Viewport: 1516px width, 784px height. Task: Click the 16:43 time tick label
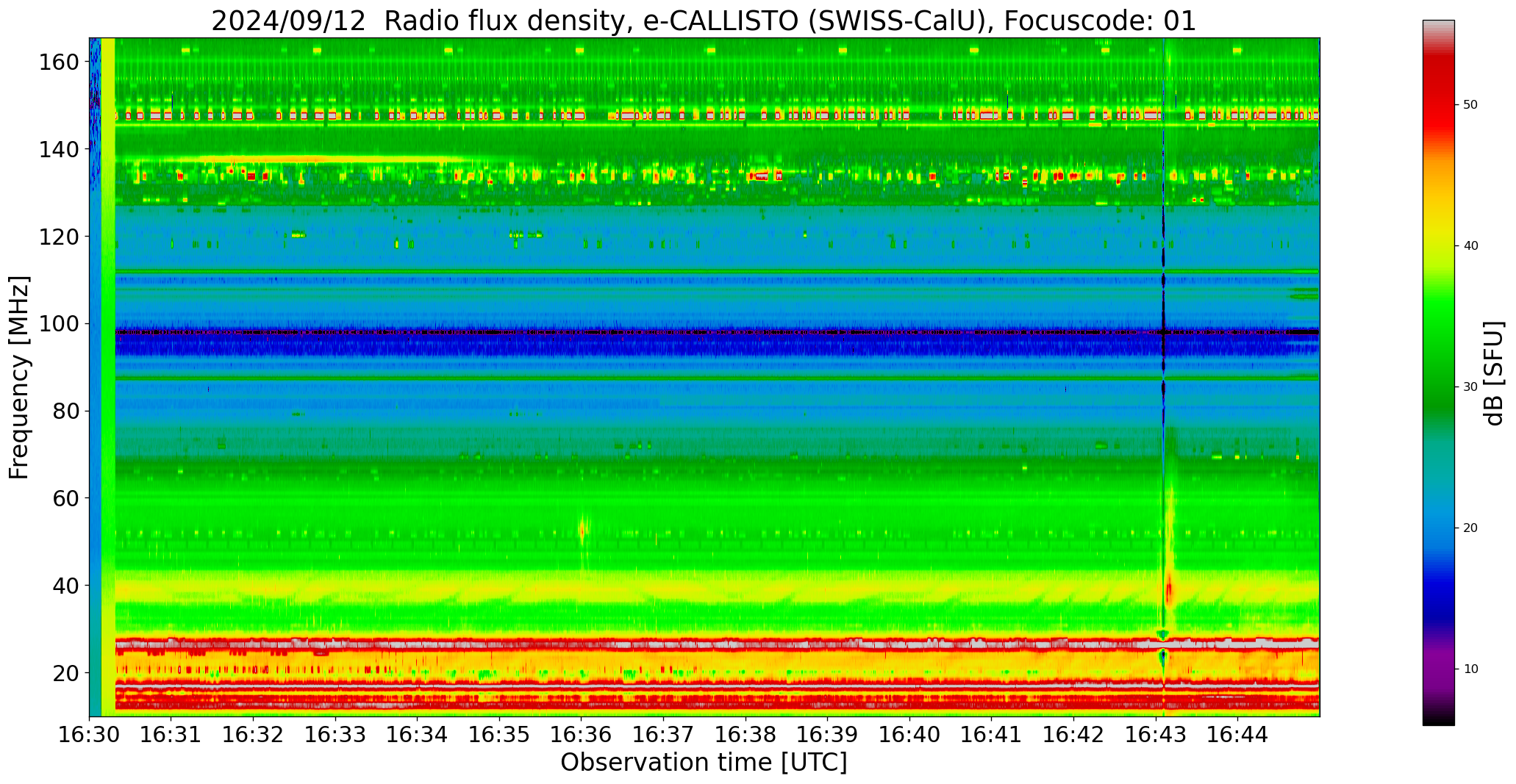(1156, 734)
